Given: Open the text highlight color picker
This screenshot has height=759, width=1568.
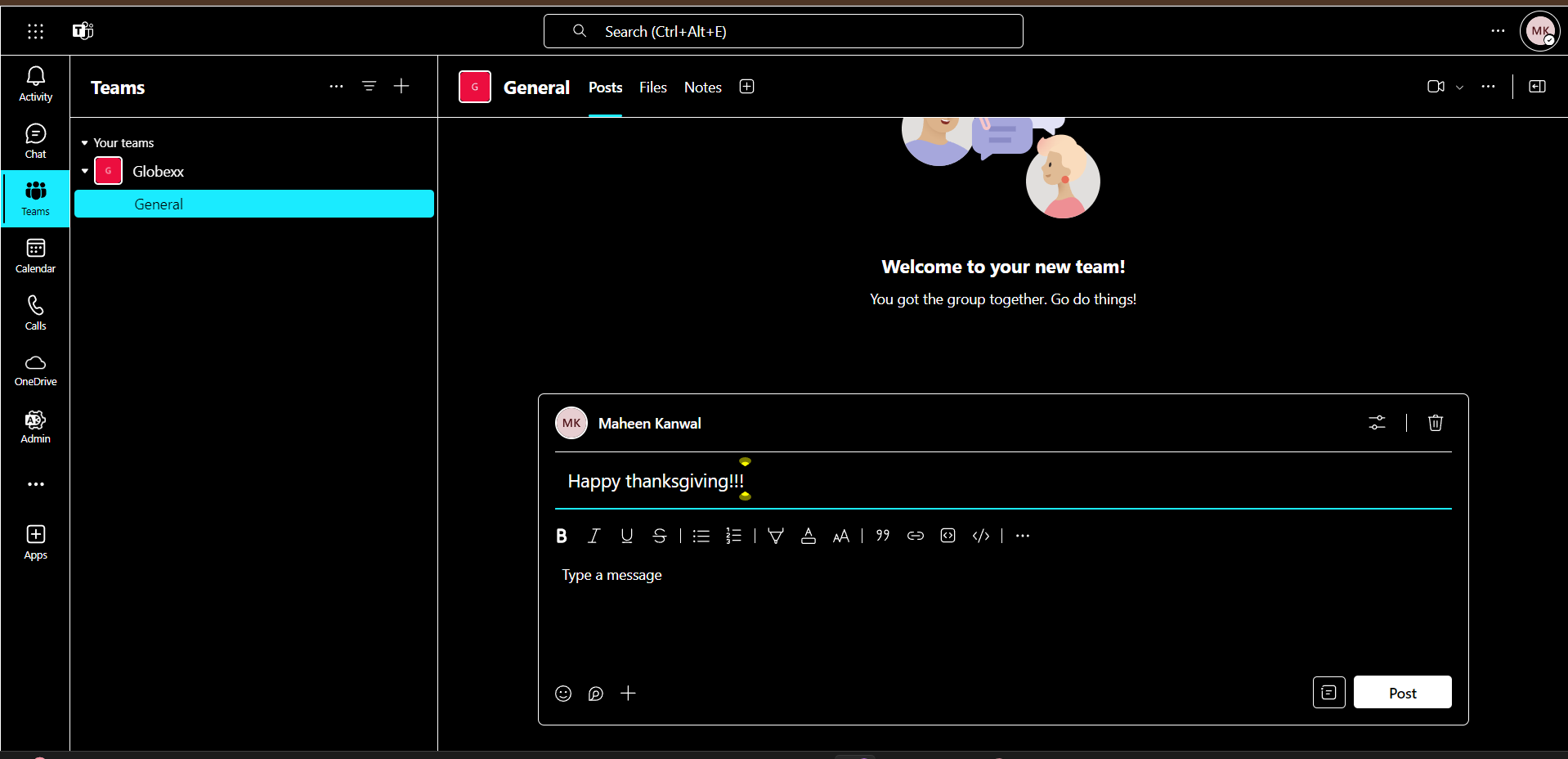Looking at the screenshot, I should coord(776,536).
